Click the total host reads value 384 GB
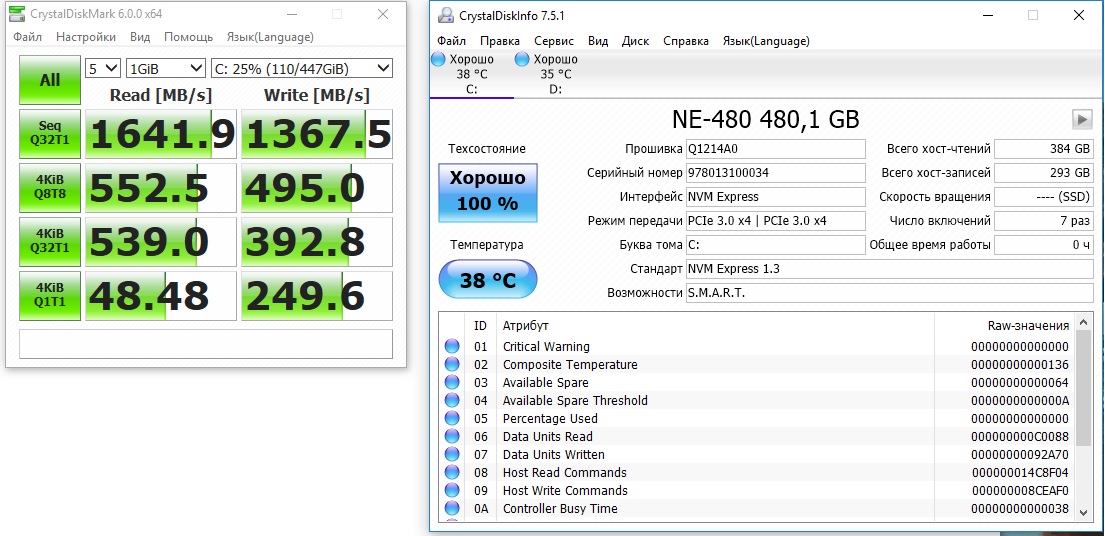 coord(1044,149)
